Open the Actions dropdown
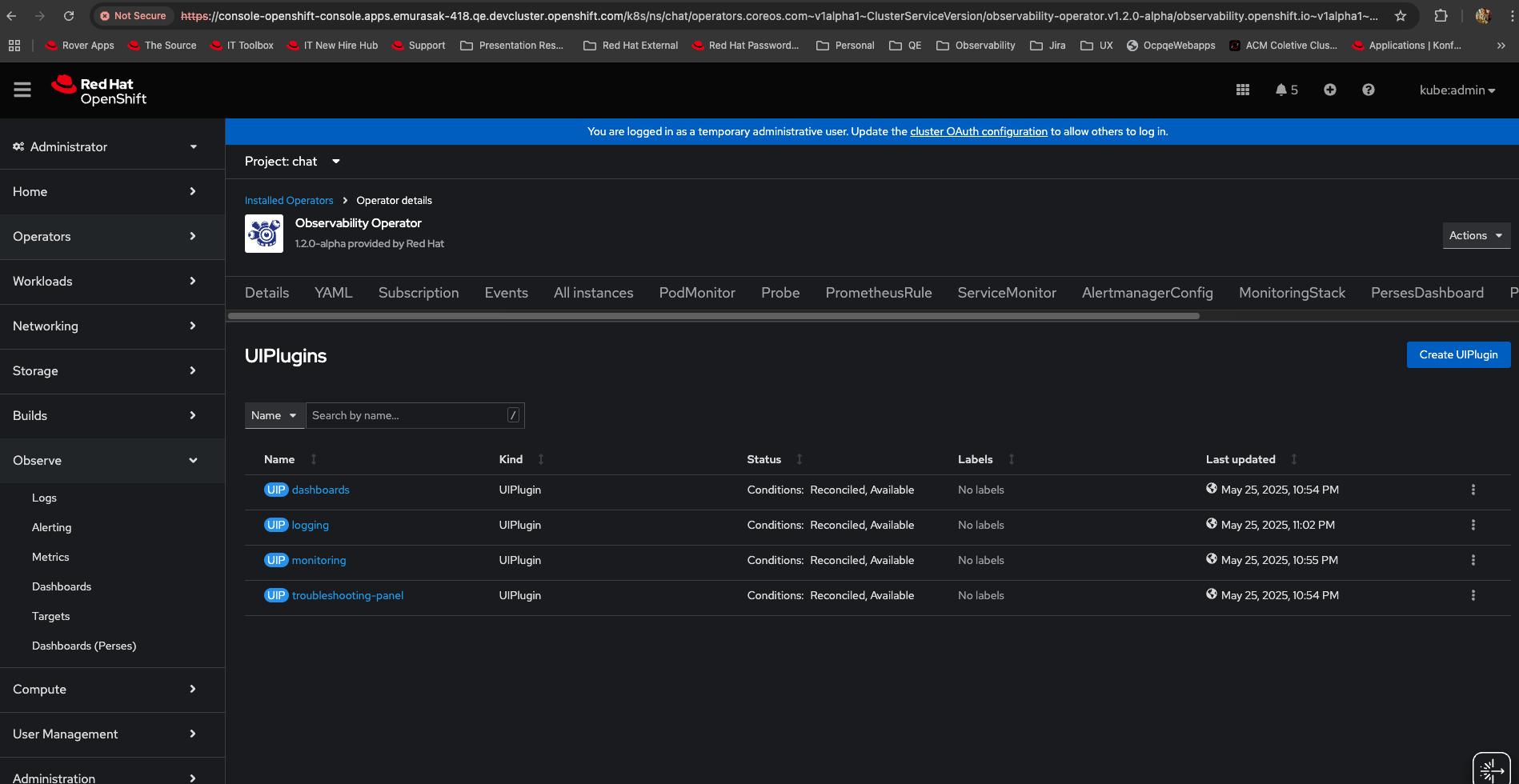This screenshot has width=1519, height=784. tap(1476, 235)
